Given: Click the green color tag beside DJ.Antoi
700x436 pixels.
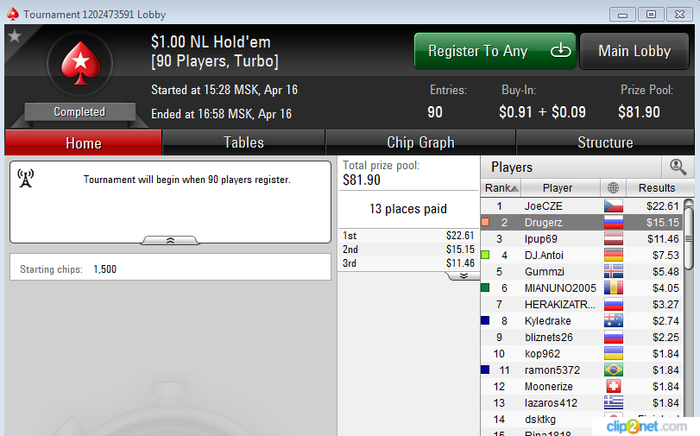Looking at the screenshot, I should pyautogui.click(x=485, y=255).
